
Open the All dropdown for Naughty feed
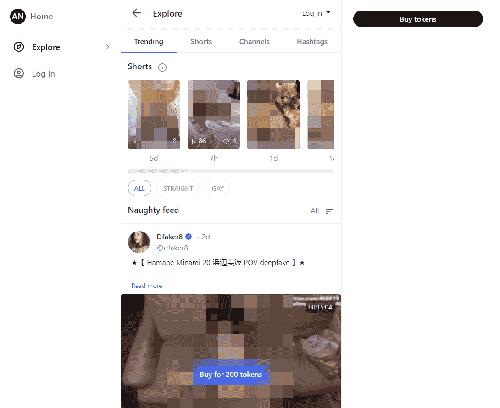(x=315, y=211)
